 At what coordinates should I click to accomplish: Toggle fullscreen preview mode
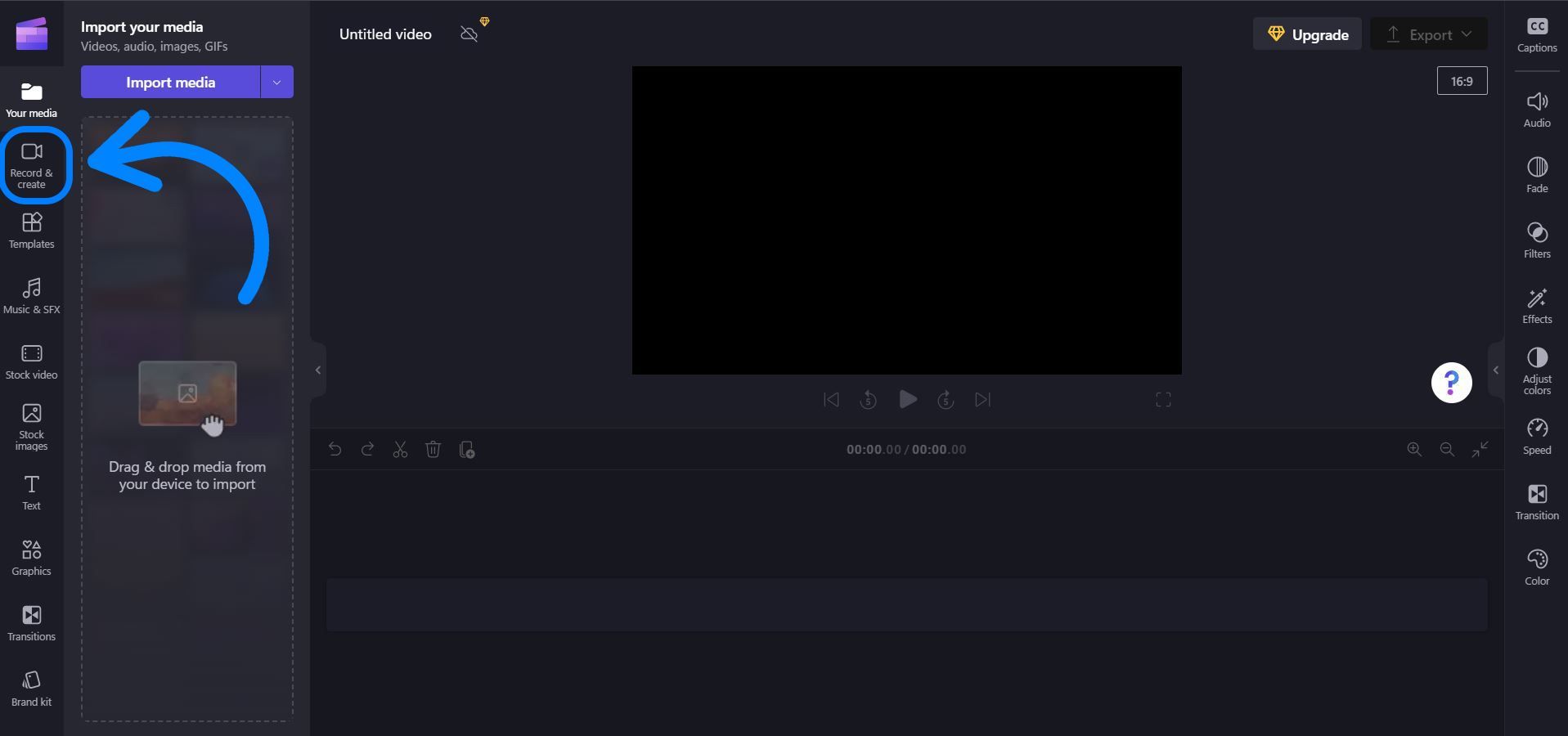tap(1162, 400)
